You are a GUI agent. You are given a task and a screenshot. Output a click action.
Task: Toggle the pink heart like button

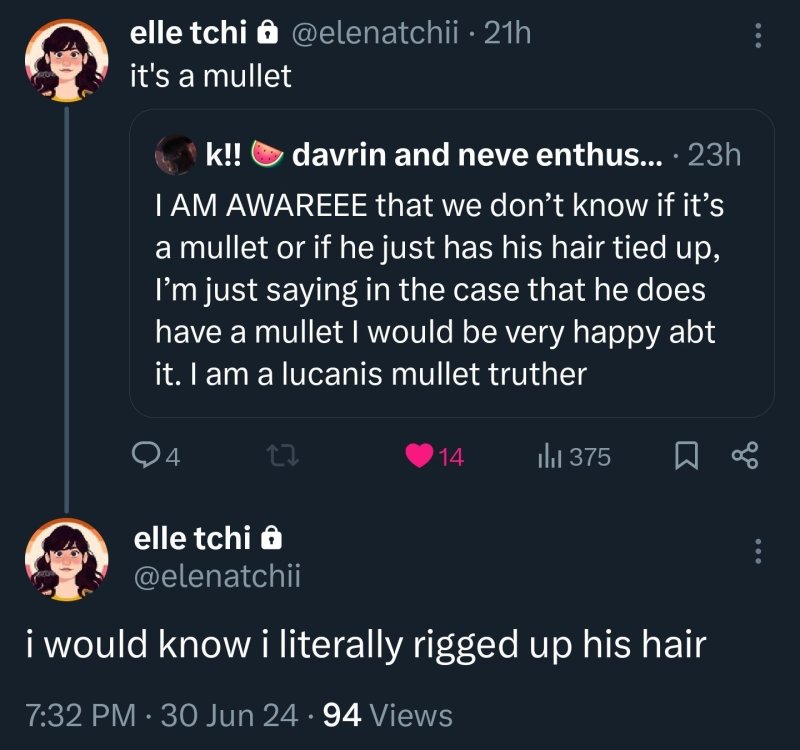[420, 457]
